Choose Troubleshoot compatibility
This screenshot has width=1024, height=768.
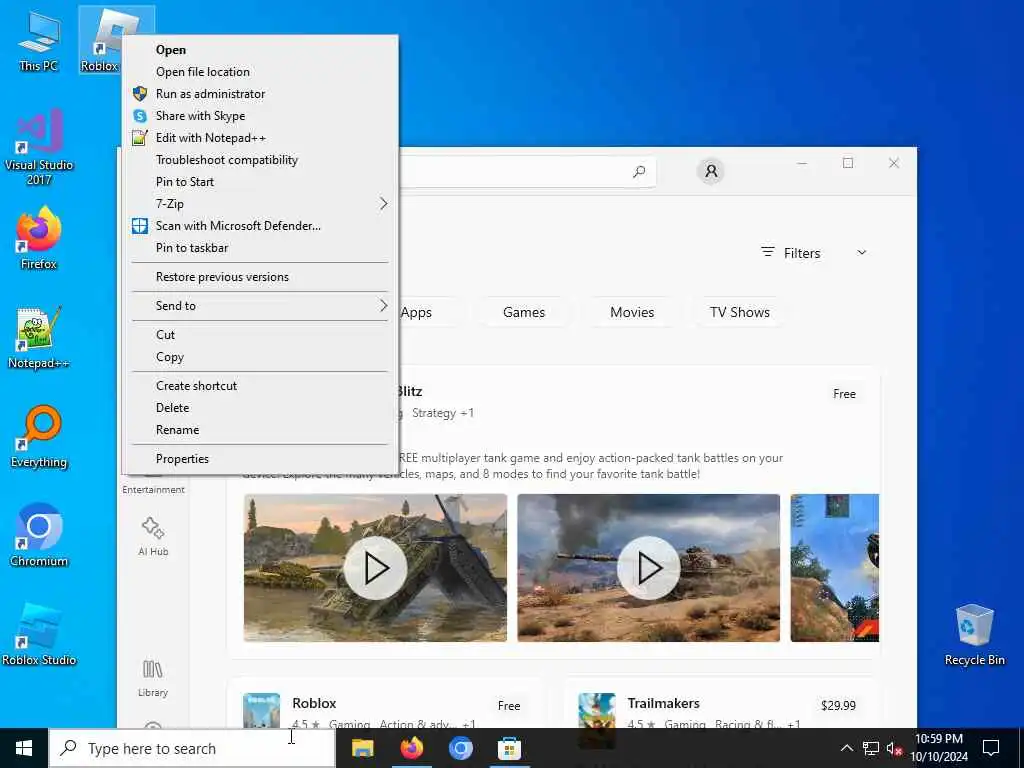261,160
